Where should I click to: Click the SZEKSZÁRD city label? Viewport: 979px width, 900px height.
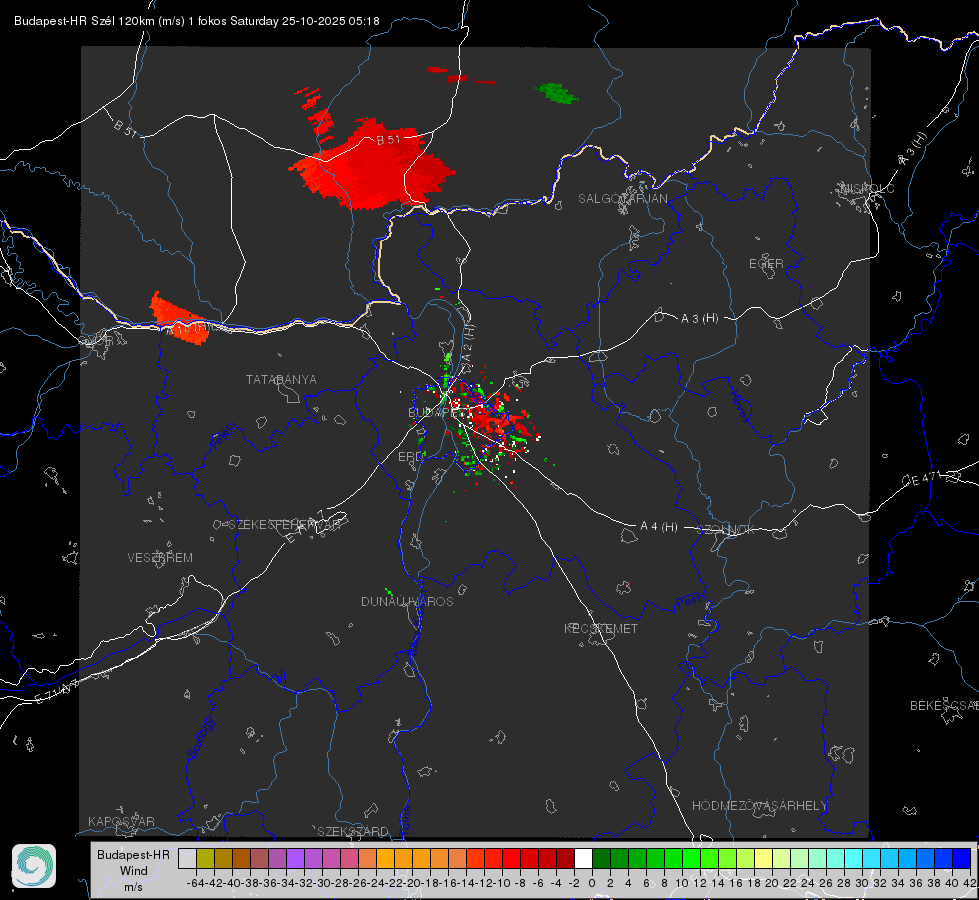[x=353, y=831]
